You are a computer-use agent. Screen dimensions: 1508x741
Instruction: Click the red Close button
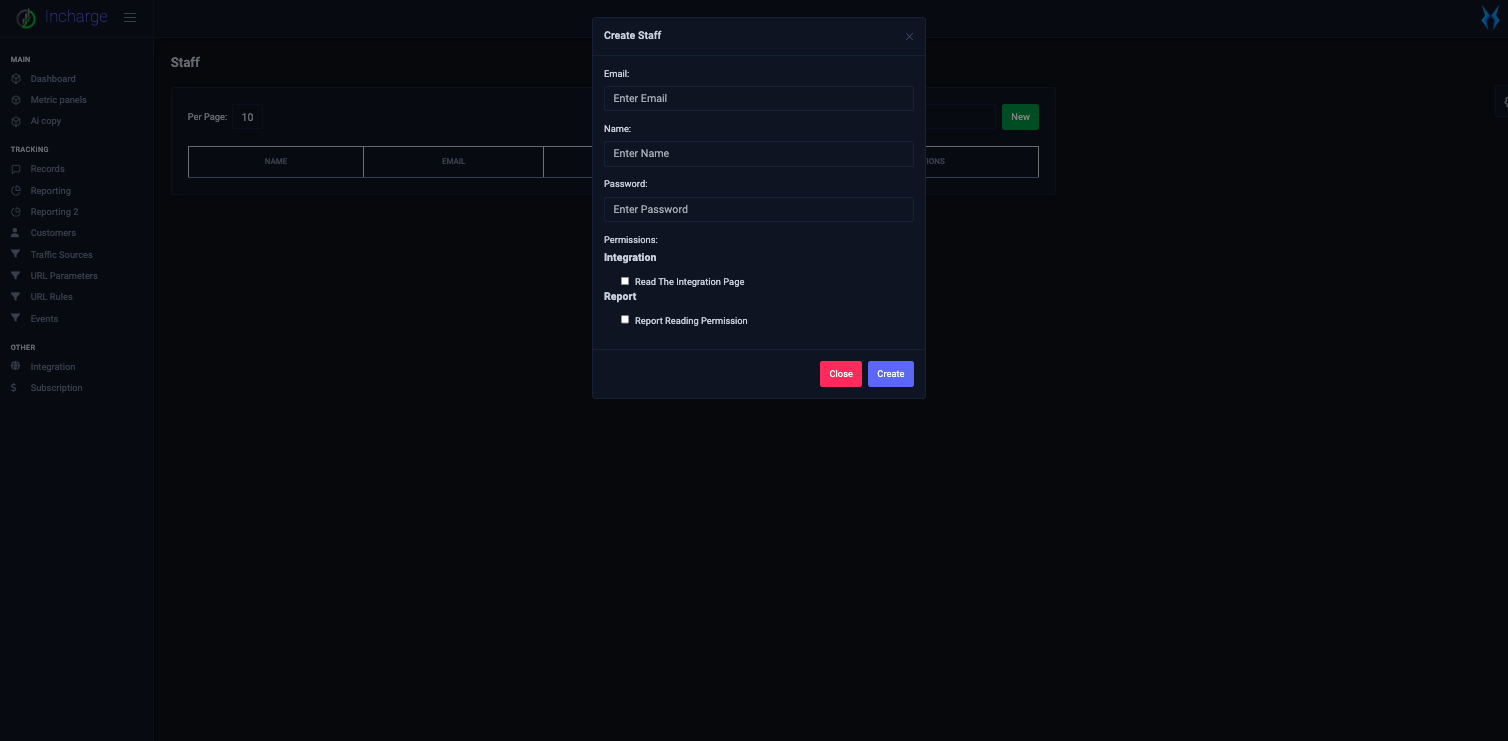pyautogui.click(x=841, y=374)
